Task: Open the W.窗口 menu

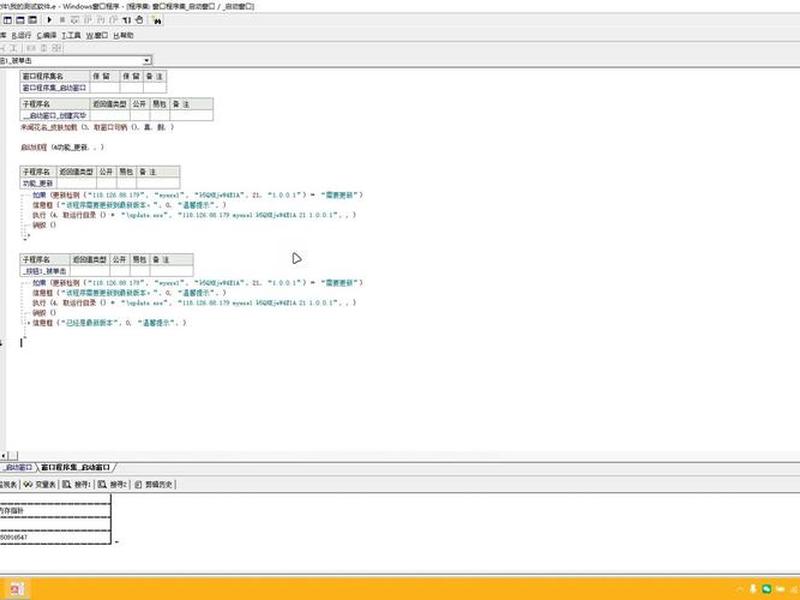Action: coord(97,35)
